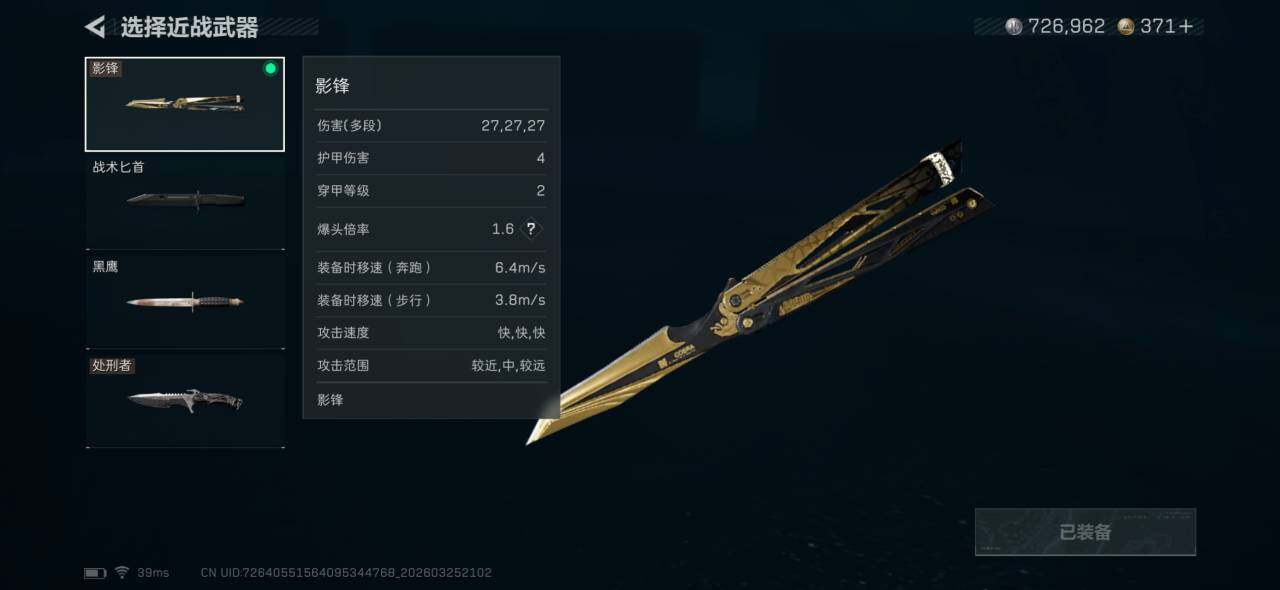Add more gold via plus sign
Screen dimensions: 1280x590
click(1187, 27)
